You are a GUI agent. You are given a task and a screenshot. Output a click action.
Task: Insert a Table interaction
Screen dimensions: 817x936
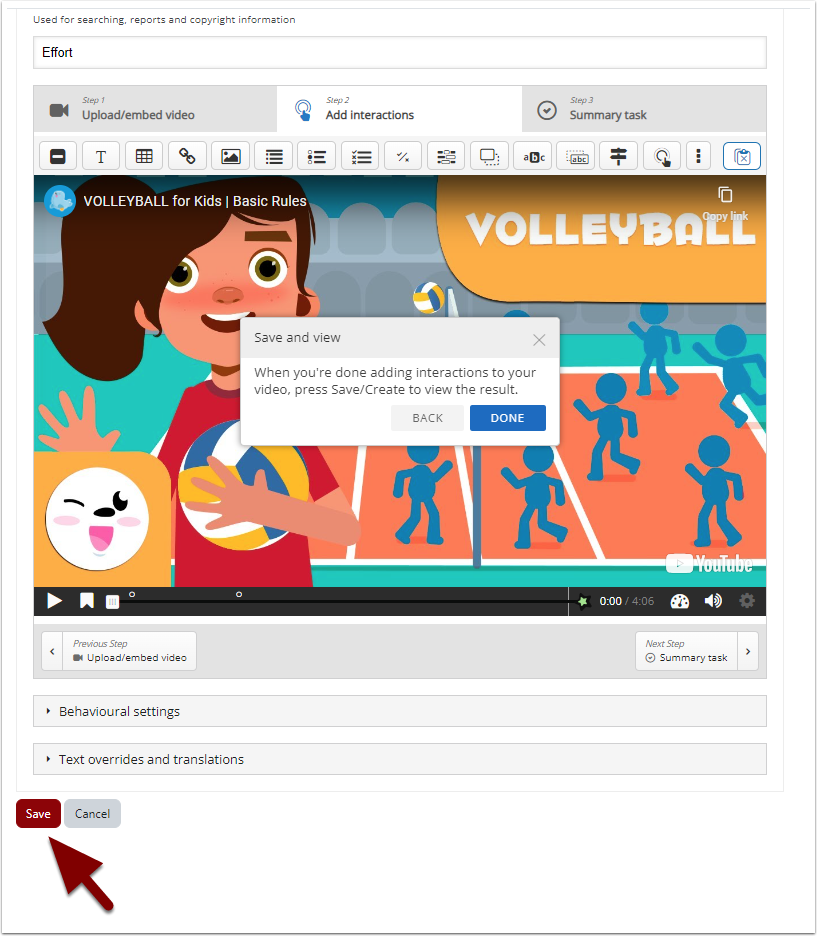(x=144, y=156)
